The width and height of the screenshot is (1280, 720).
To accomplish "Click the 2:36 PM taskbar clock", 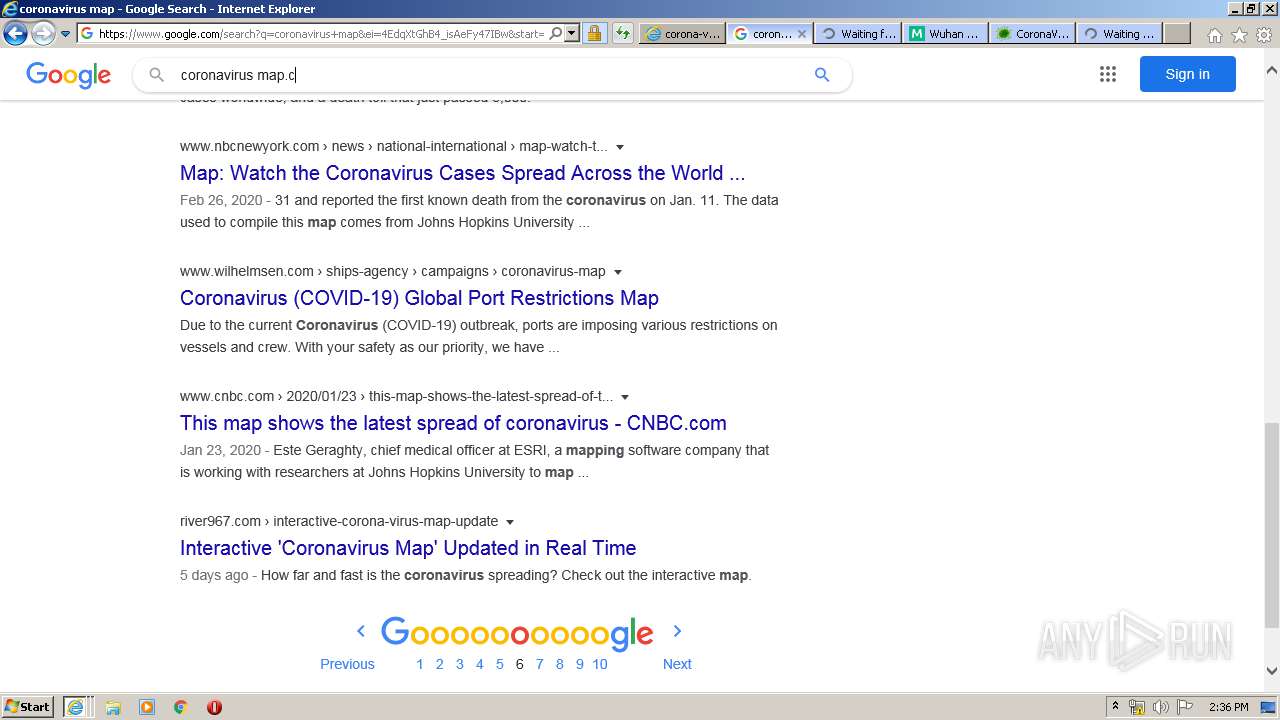I will (x=1228, y=707).
